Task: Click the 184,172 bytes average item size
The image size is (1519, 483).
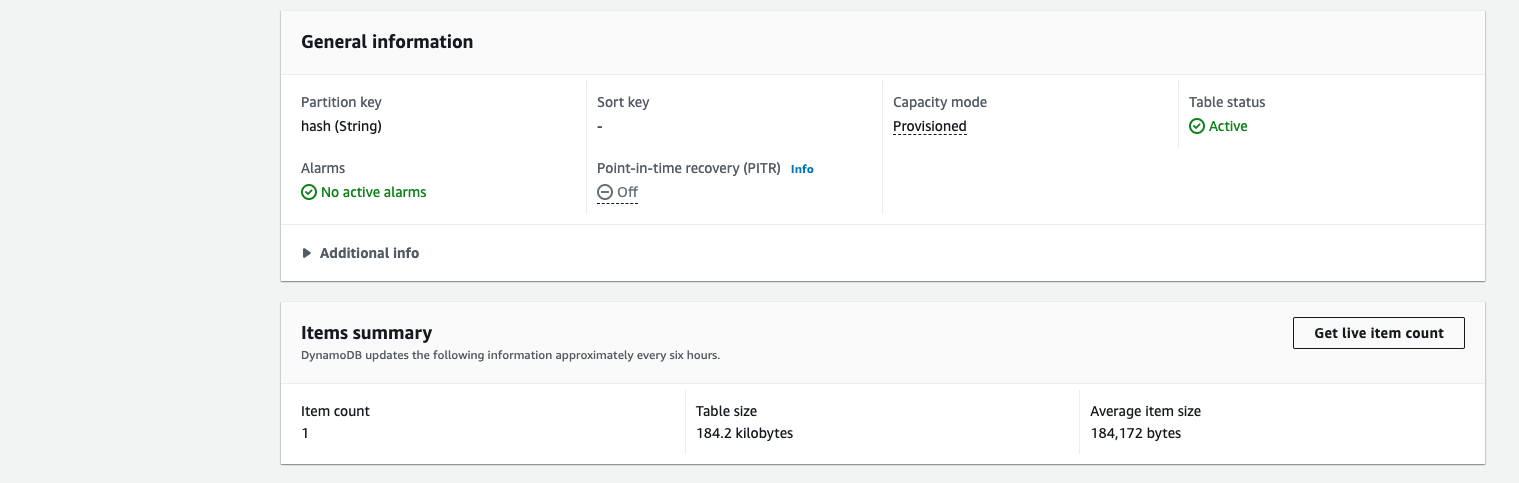Action: [x=1136, y=433]
